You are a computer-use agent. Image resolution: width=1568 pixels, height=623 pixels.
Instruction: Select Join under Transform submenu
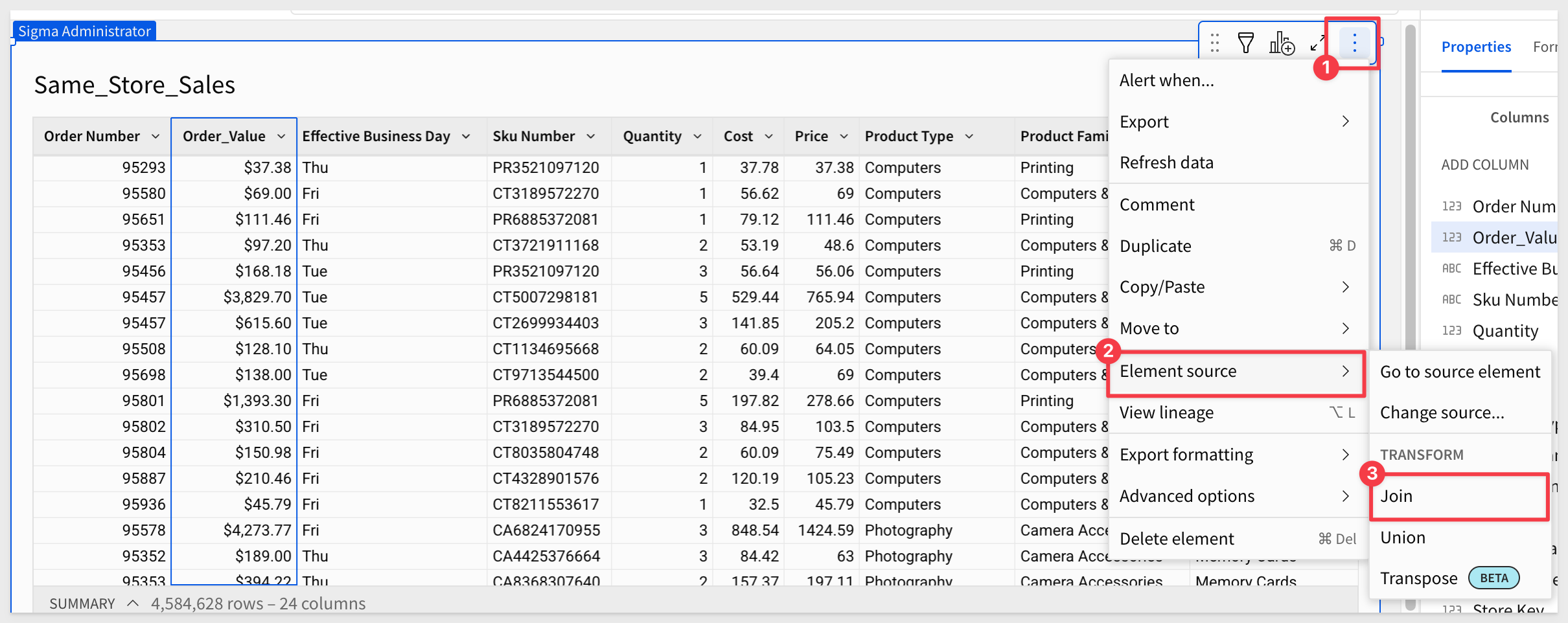pyautogui.click(x=1396, y=497)
